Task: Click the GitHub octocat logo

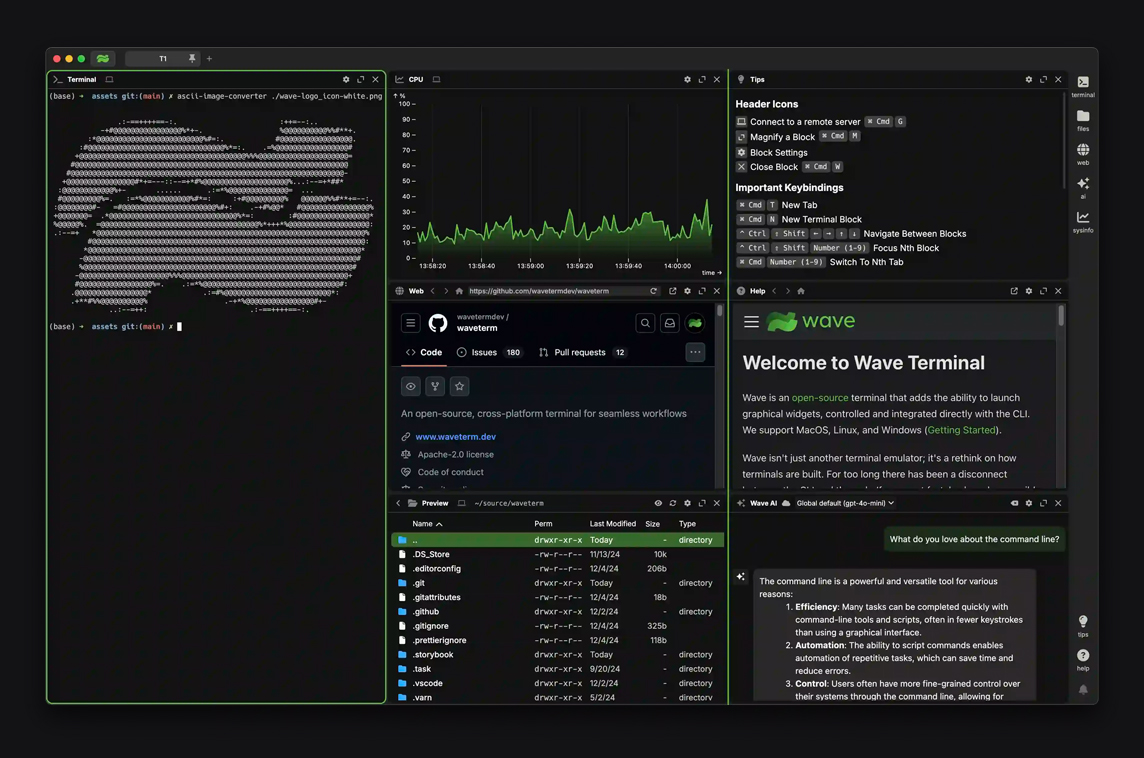Action: pos(438,322)
